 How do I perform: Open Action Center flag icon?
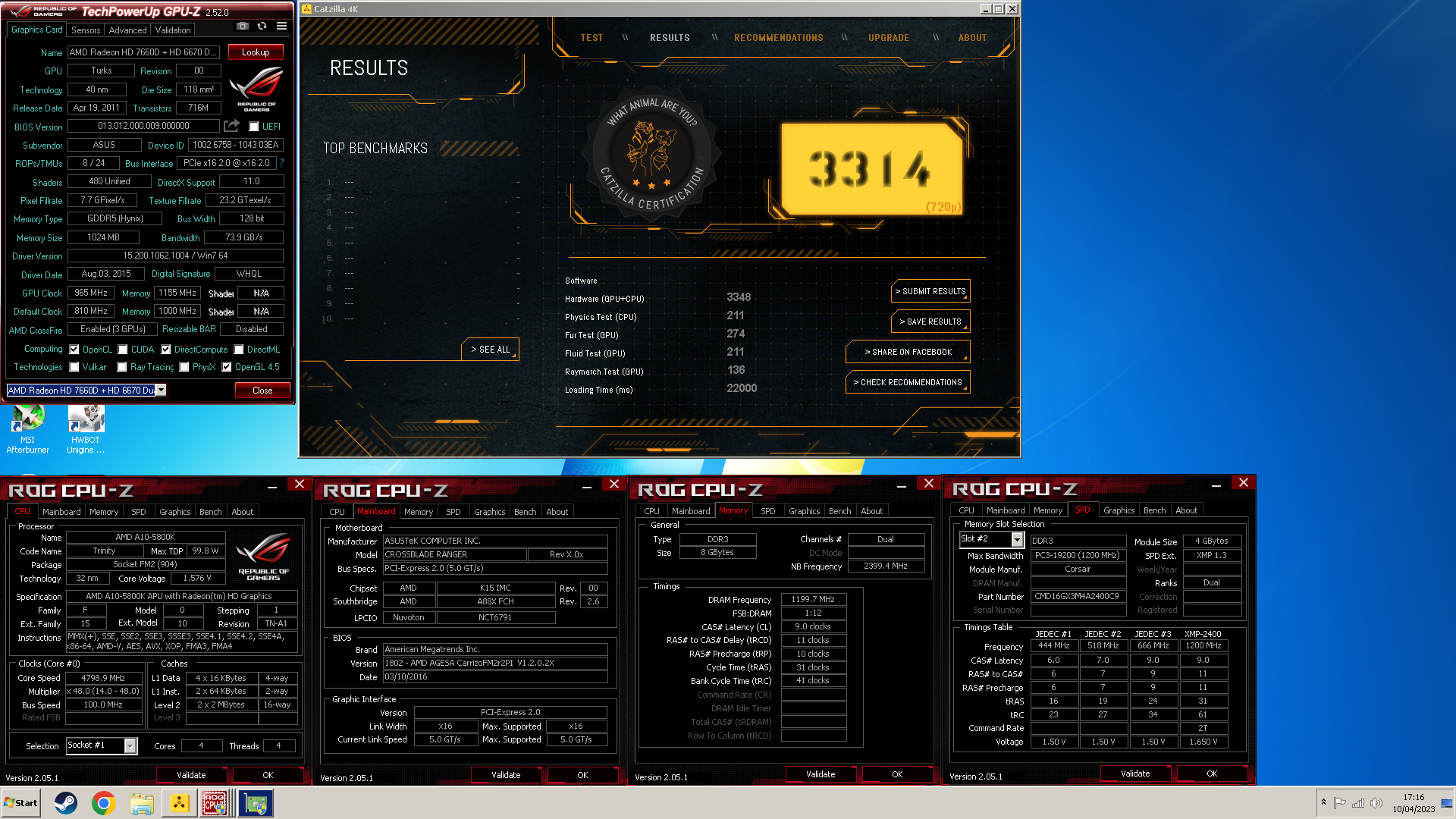(1340, 803)
